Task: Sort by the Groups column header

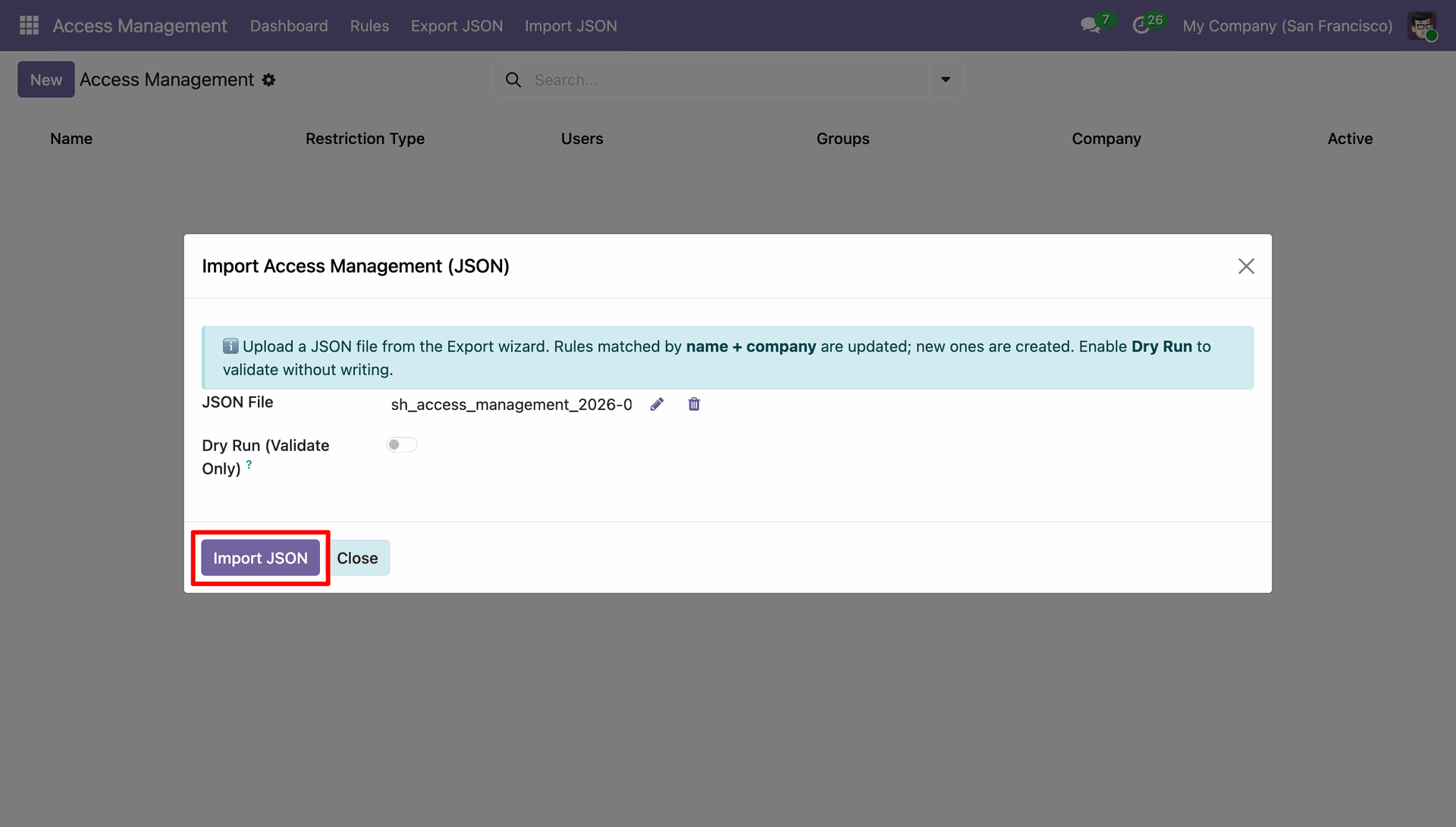Action: pos(843,139)
